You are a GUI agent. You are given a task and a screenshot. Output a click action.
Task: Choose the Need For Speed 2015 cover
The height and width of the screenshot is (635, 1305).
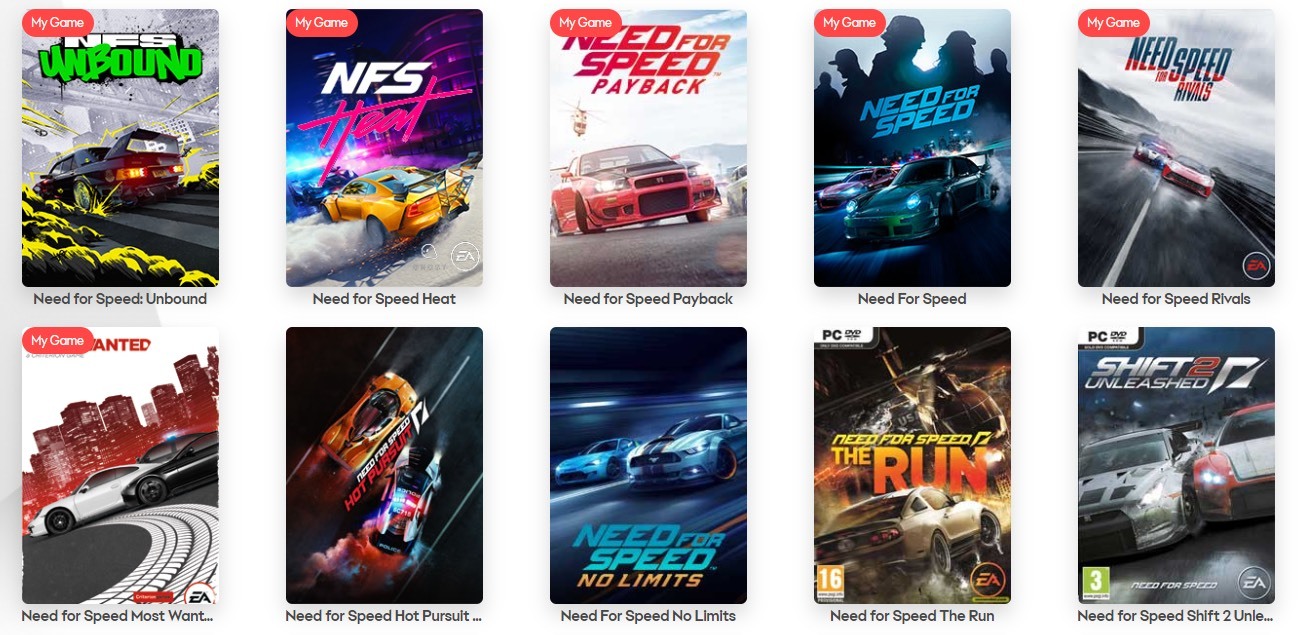(912, 148)
